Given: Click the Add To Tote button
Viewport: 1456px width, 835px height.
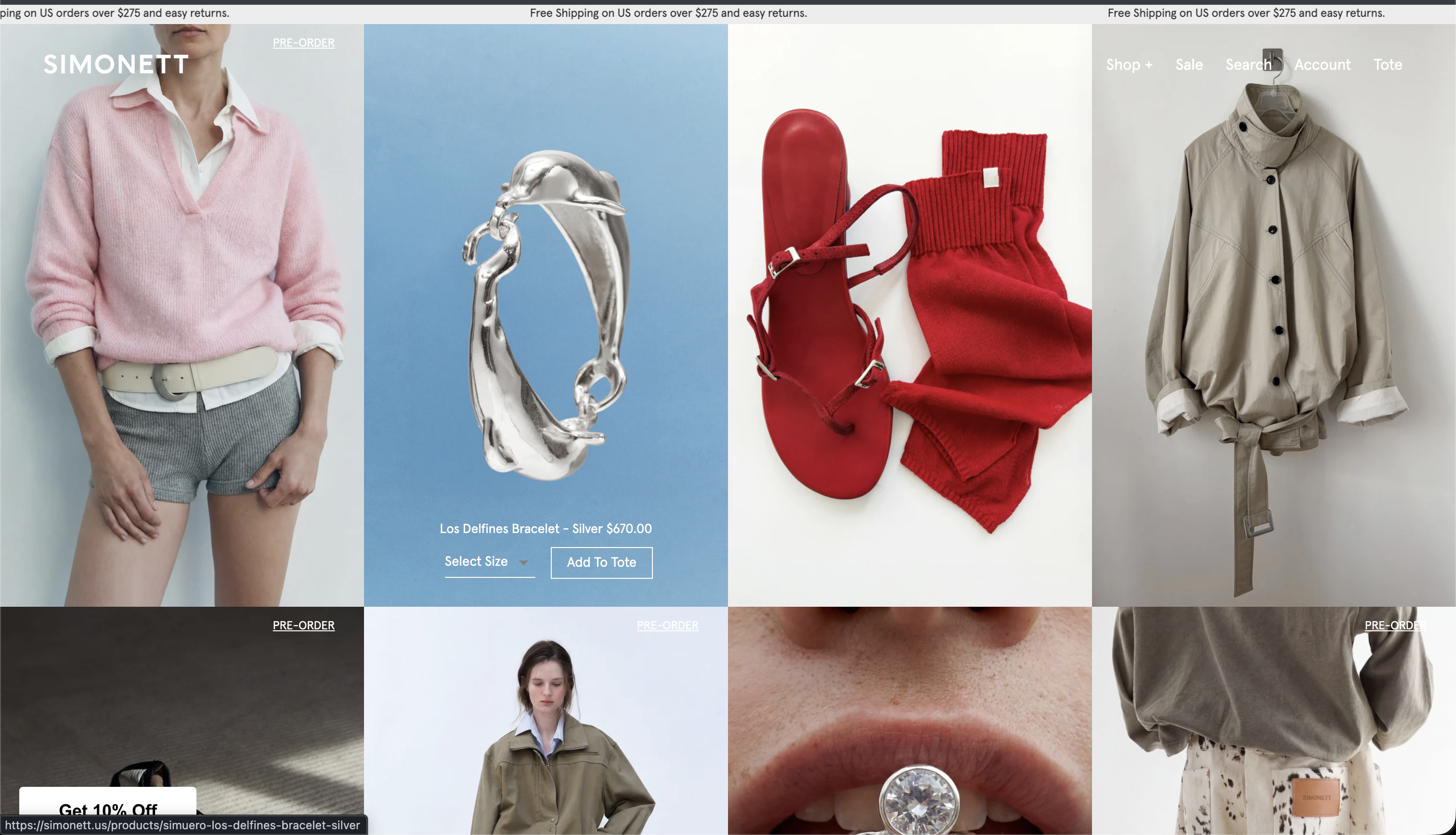Looking at the screenshot, I should pyautogui.click(x=601, y=562).
